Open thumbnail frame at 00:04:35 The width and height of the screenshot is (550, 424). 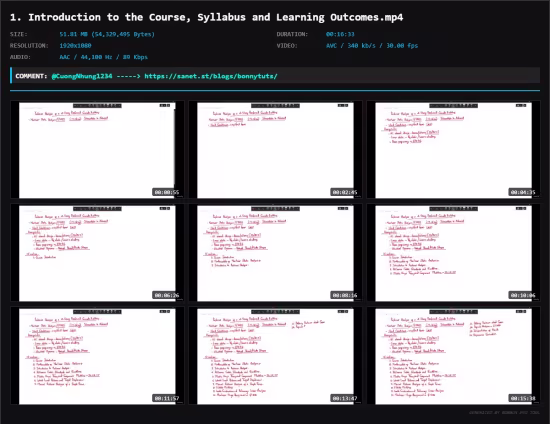click(454, 150)
